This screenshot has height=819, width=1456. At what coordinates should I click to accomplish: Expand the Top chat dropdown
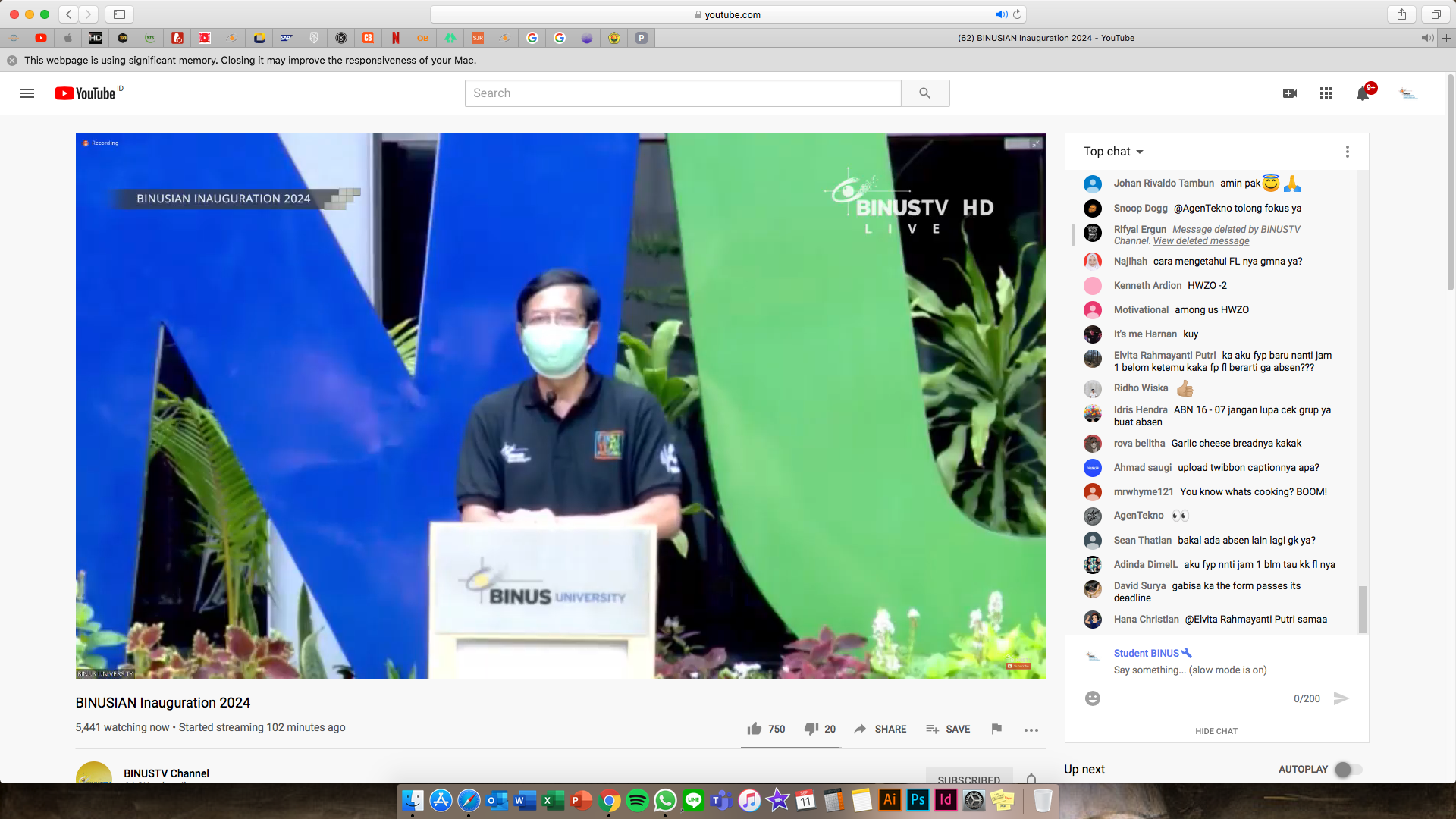click(x=1113, y=152)
